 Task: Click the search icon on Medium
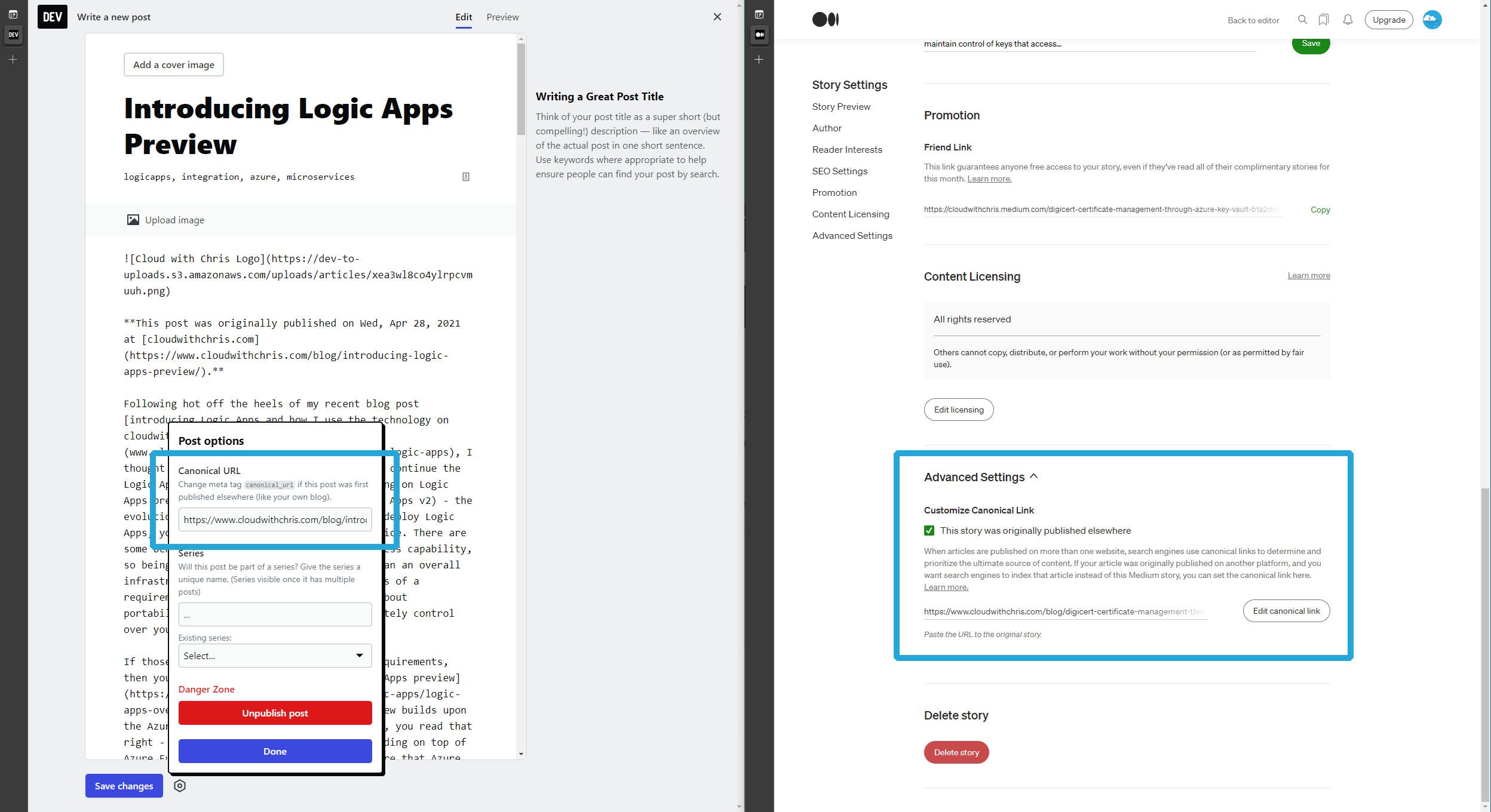coord(1301,19)
